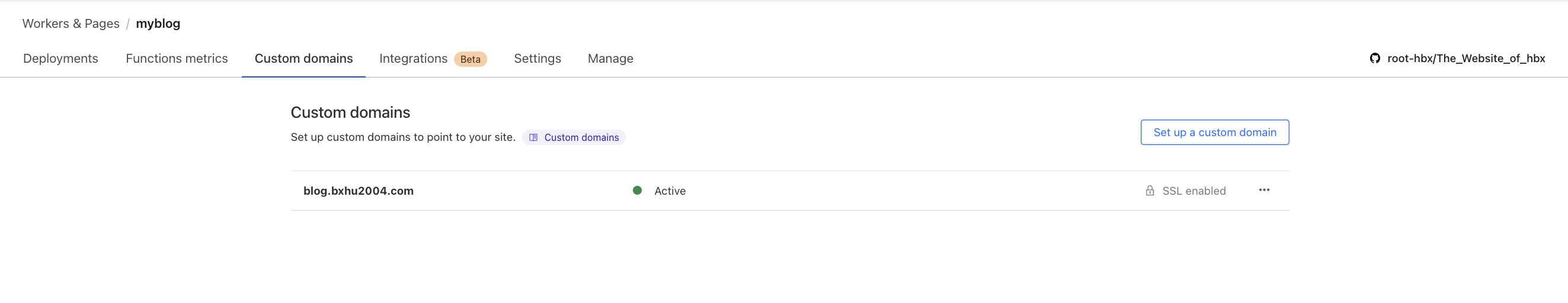Image resolution: width=1568 pixels, height=303 pixels.
Task: Navigate to Workers & Pages breadcrumb
Action: tap(71, 23)
